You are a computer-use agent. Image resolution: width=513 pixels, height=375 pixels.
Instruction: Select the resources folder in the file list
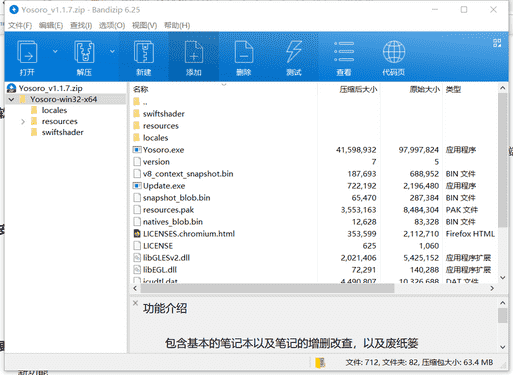161,126
